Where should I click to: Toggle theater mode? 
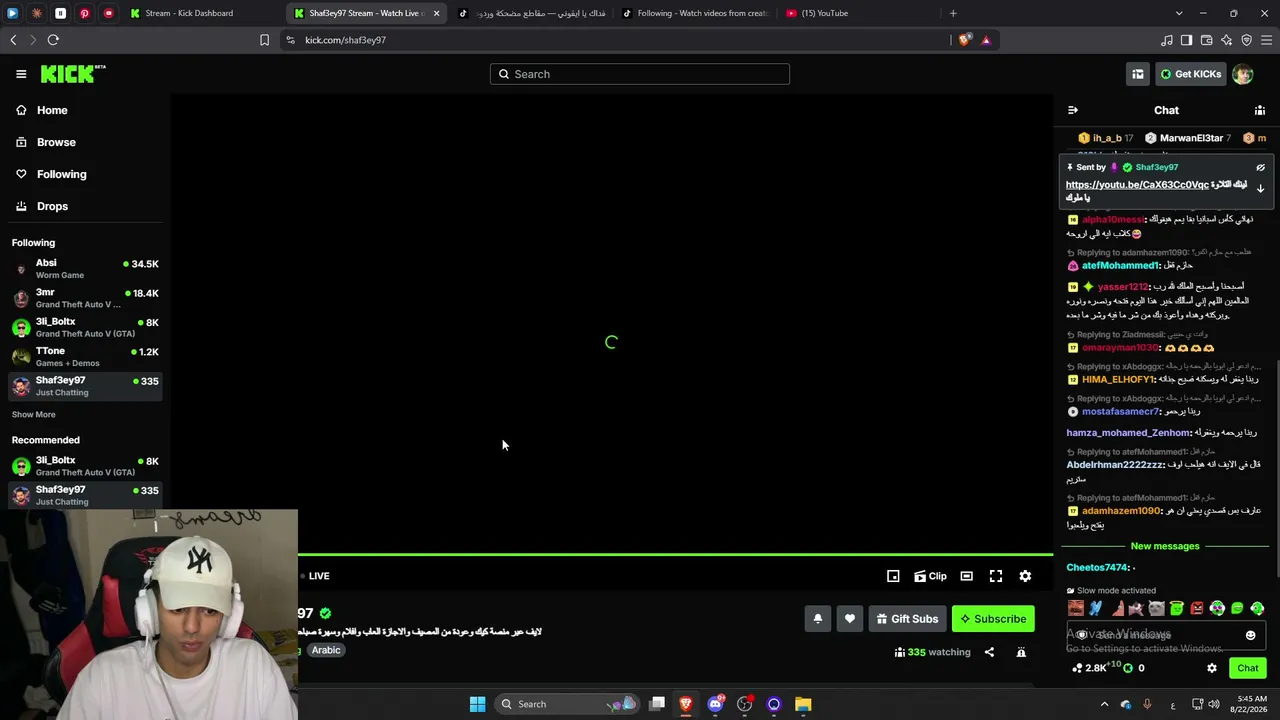(966, 576)
